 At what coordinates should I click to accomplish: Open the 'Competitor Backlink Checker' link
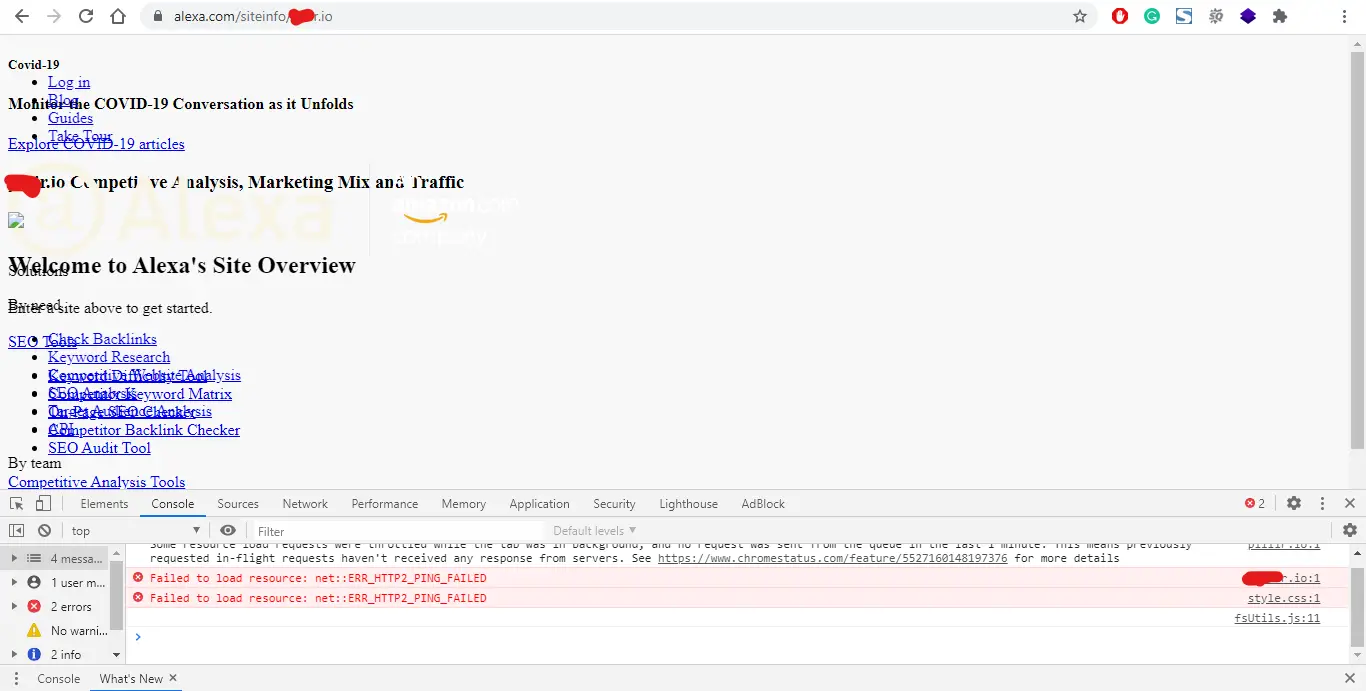coord(144,430)
